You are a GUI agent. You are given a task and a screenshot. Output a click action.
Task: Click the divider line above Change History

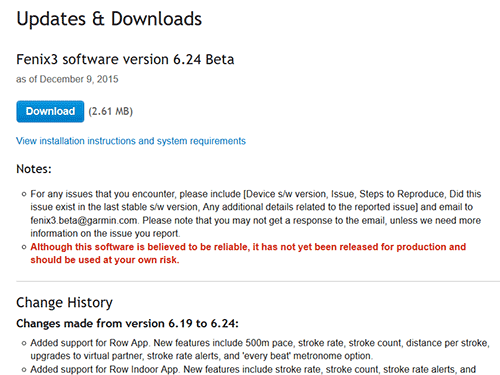tap(258, 281)
